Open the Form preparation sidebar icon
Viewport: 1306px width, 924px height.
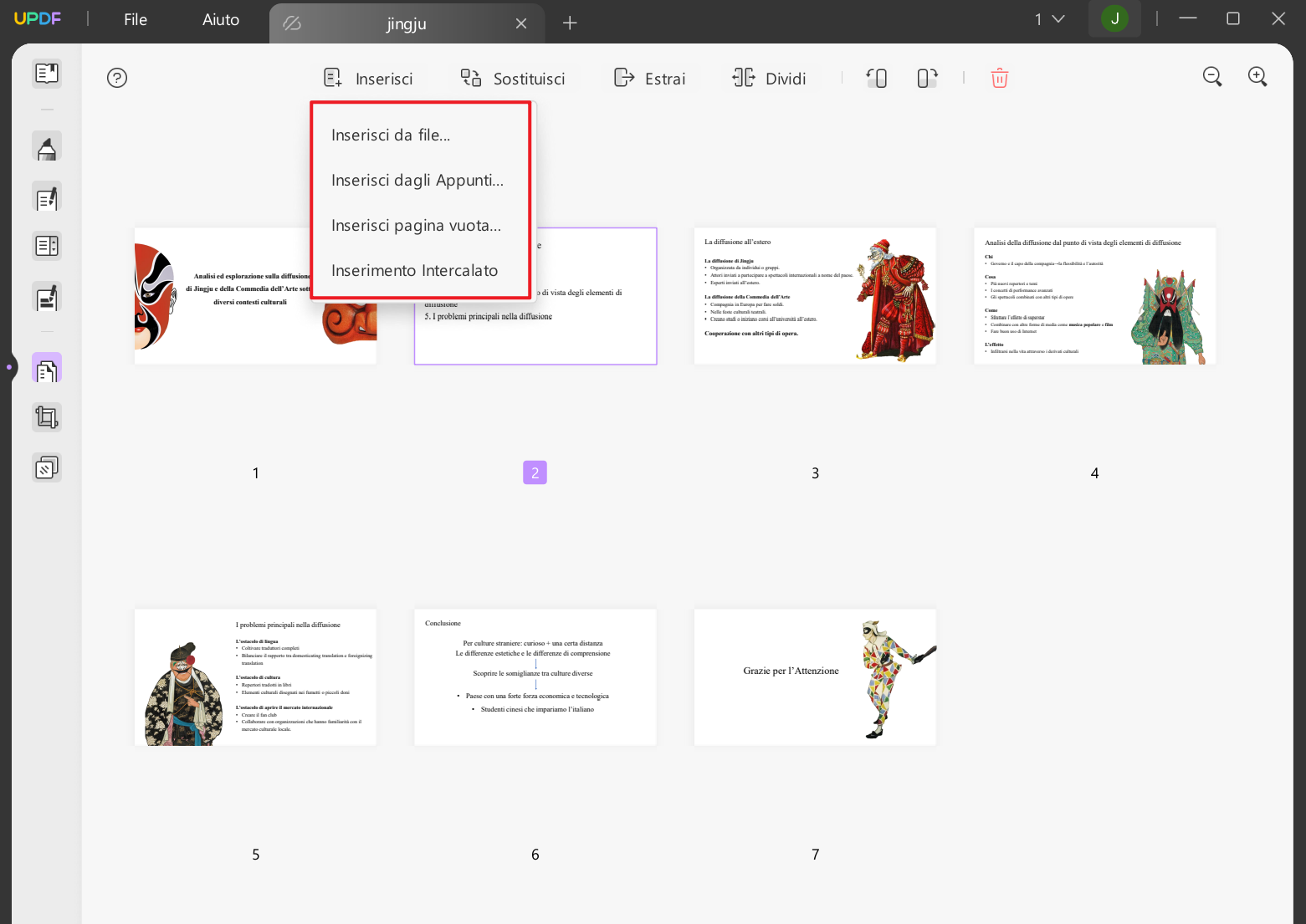(47, 247)
